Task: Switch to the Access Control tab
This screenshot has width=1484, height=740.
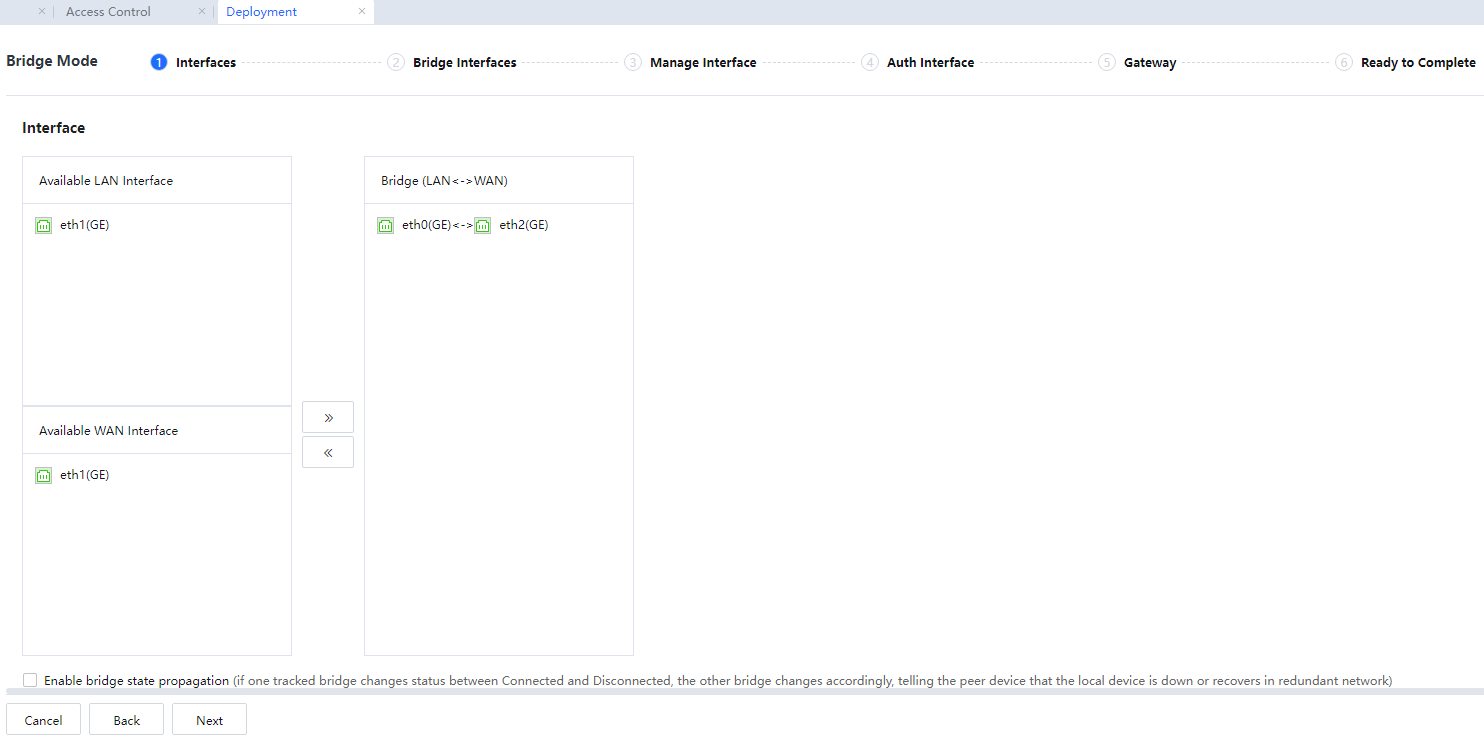Action: pyautogui.click(x=108, y=12)
